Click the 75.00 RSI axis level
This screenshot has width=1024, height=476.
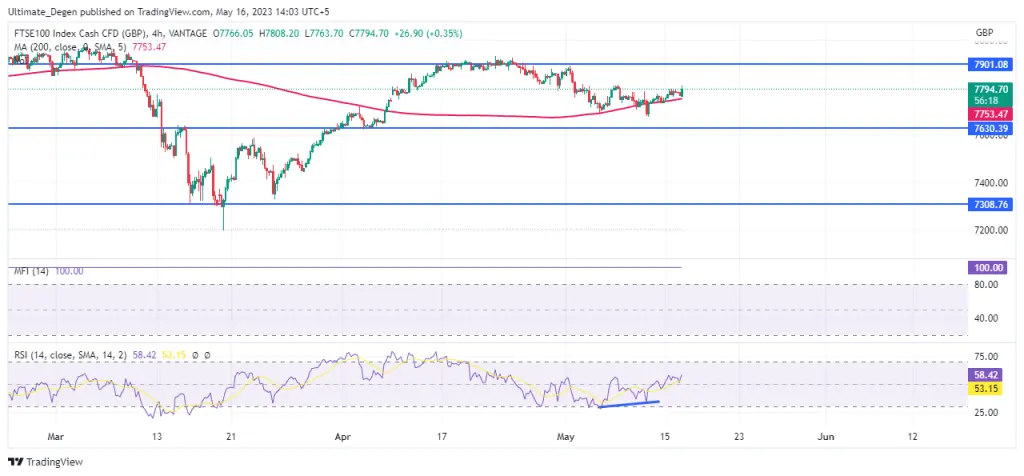(x=986, y=357)
